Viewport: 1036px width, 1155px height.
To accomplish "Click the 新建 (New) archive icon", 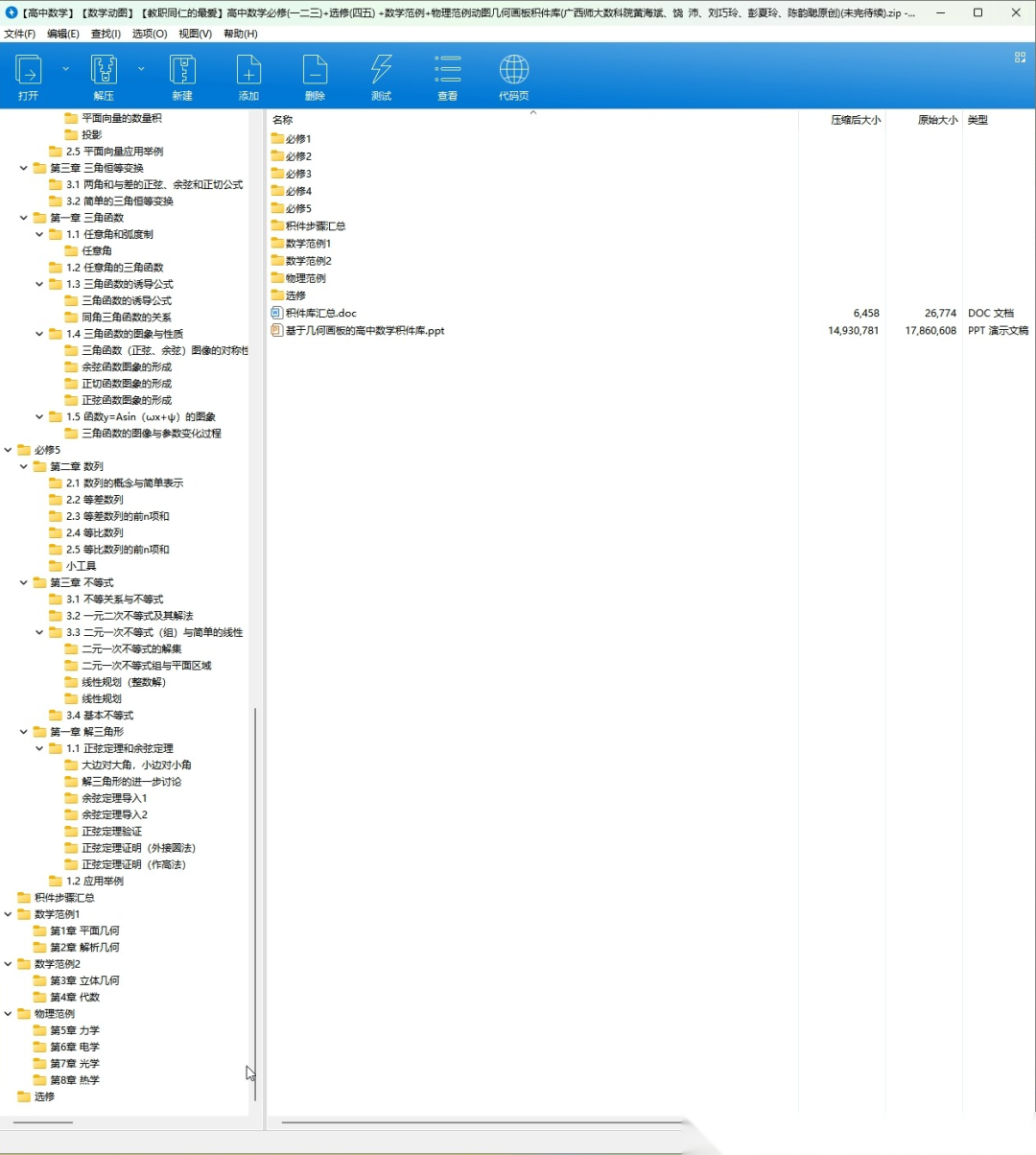I will coord(182,71).
